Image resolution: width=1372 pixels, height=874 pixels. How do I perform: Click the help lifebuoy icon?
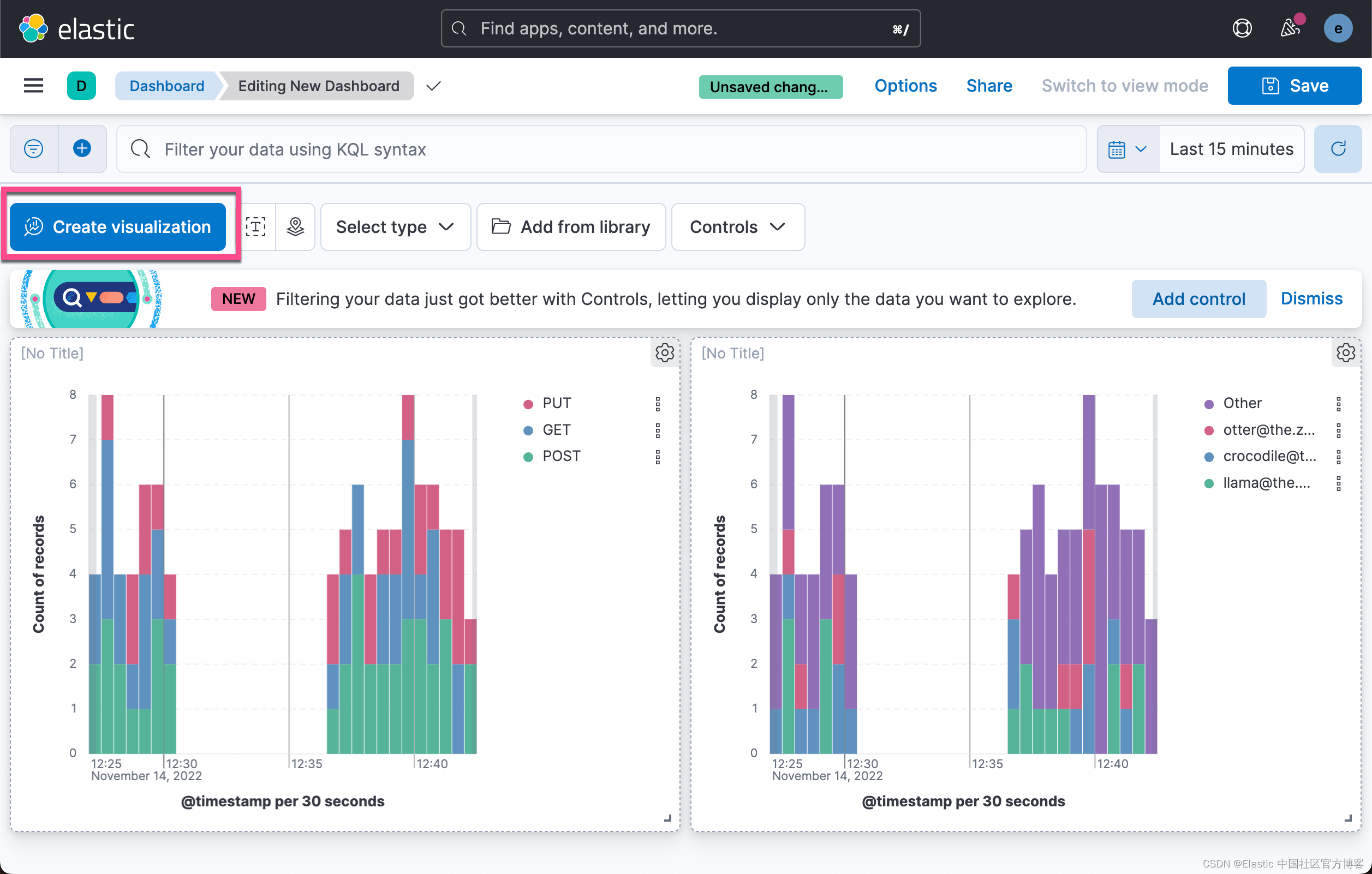click(1242, 28)
